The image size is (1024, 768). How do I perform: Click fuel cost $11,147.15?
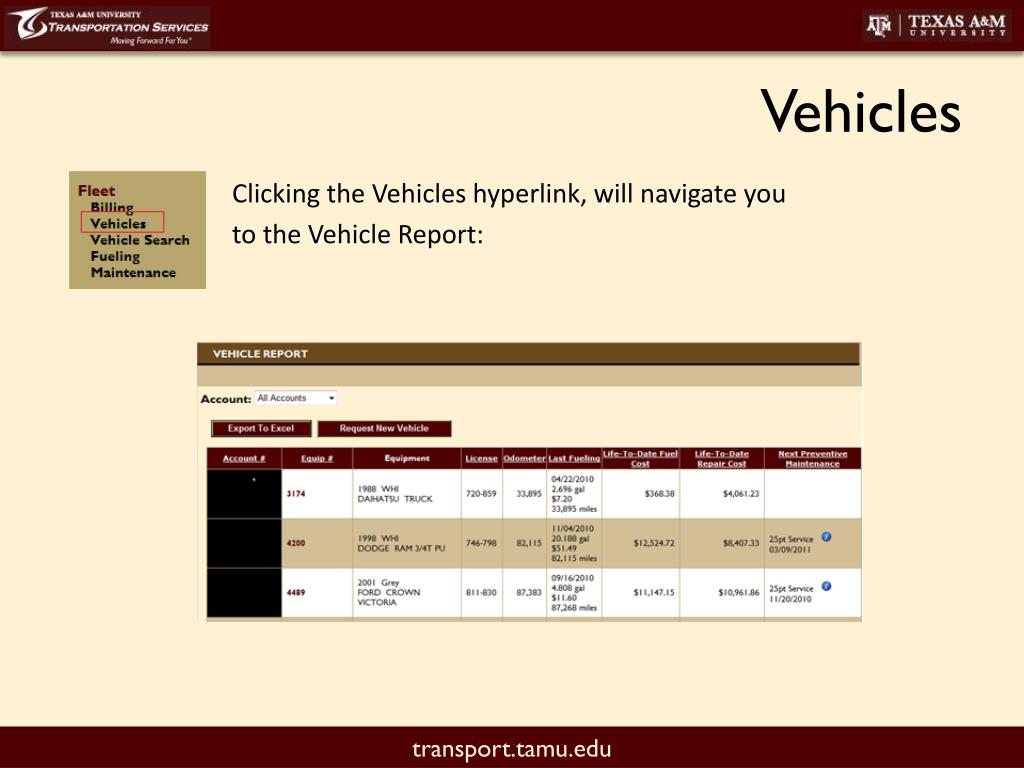coord(654,592)
